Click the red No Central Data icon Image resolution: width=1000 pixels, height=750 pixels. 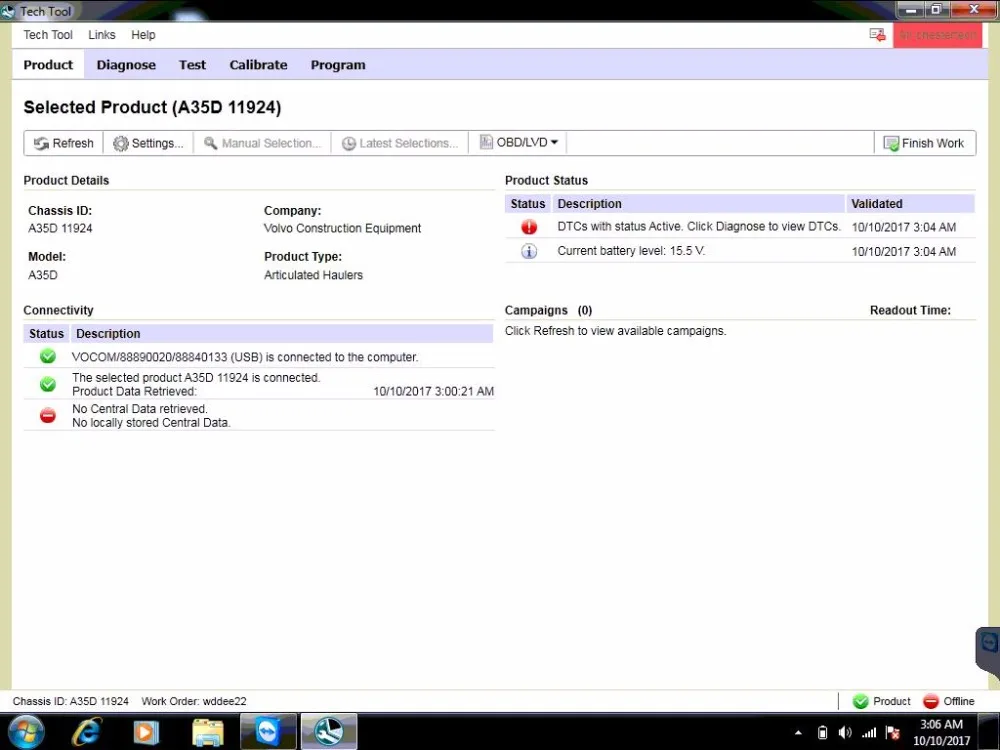[48, 416]
